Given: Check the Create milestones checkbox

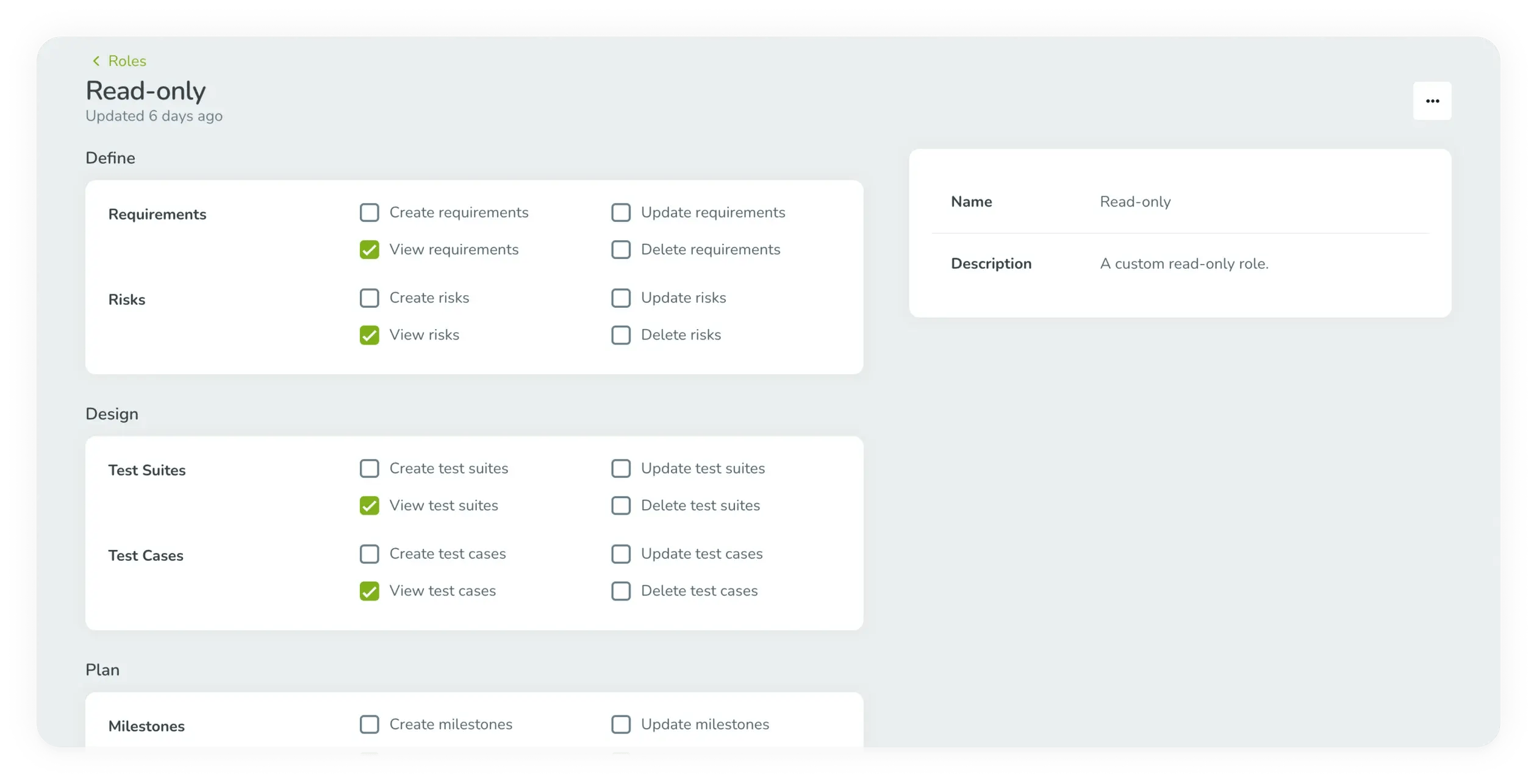Looking at the screenshot, I should 369,725.
